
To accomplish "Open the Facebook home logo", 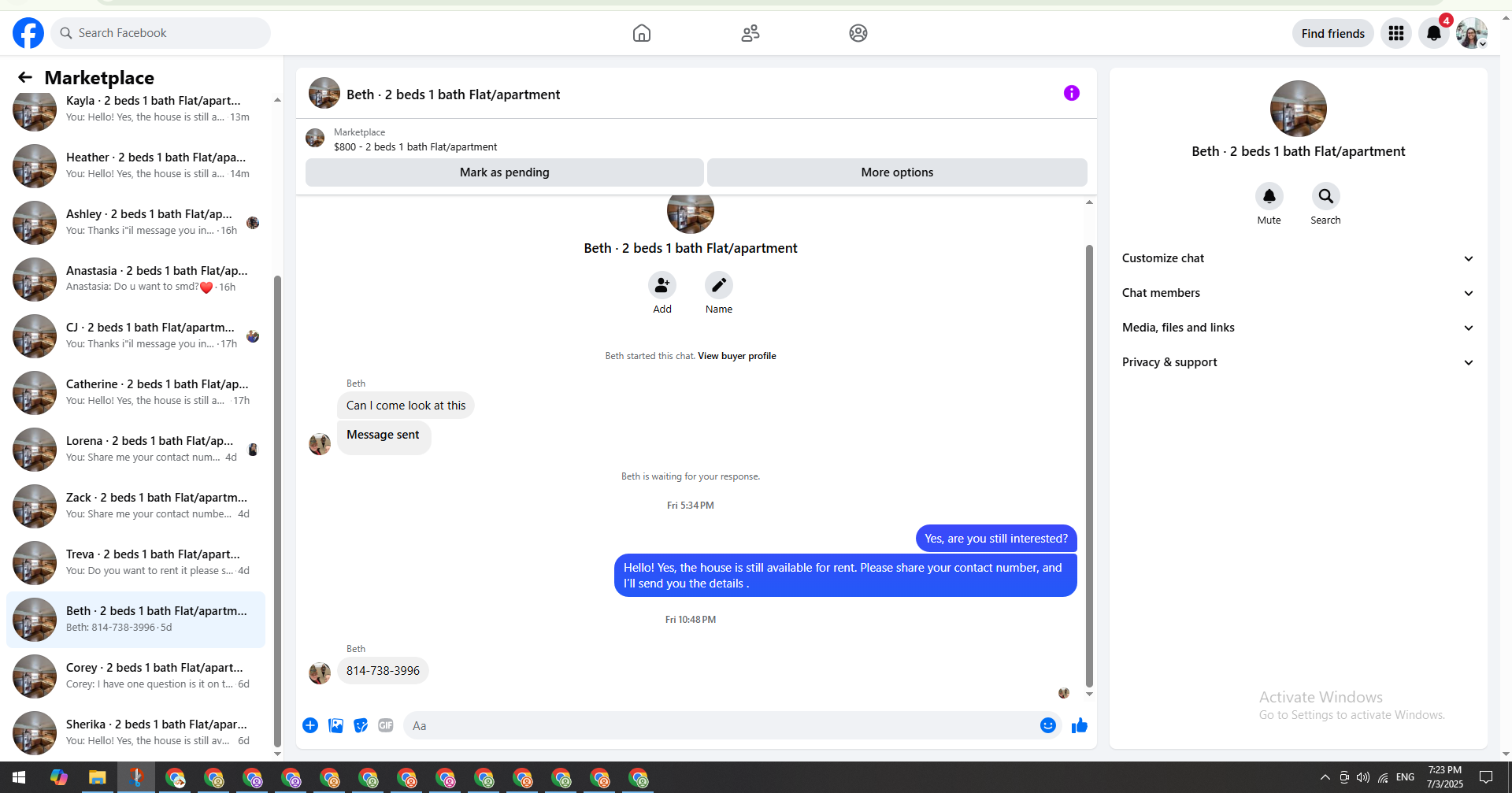I will (28, 33).
